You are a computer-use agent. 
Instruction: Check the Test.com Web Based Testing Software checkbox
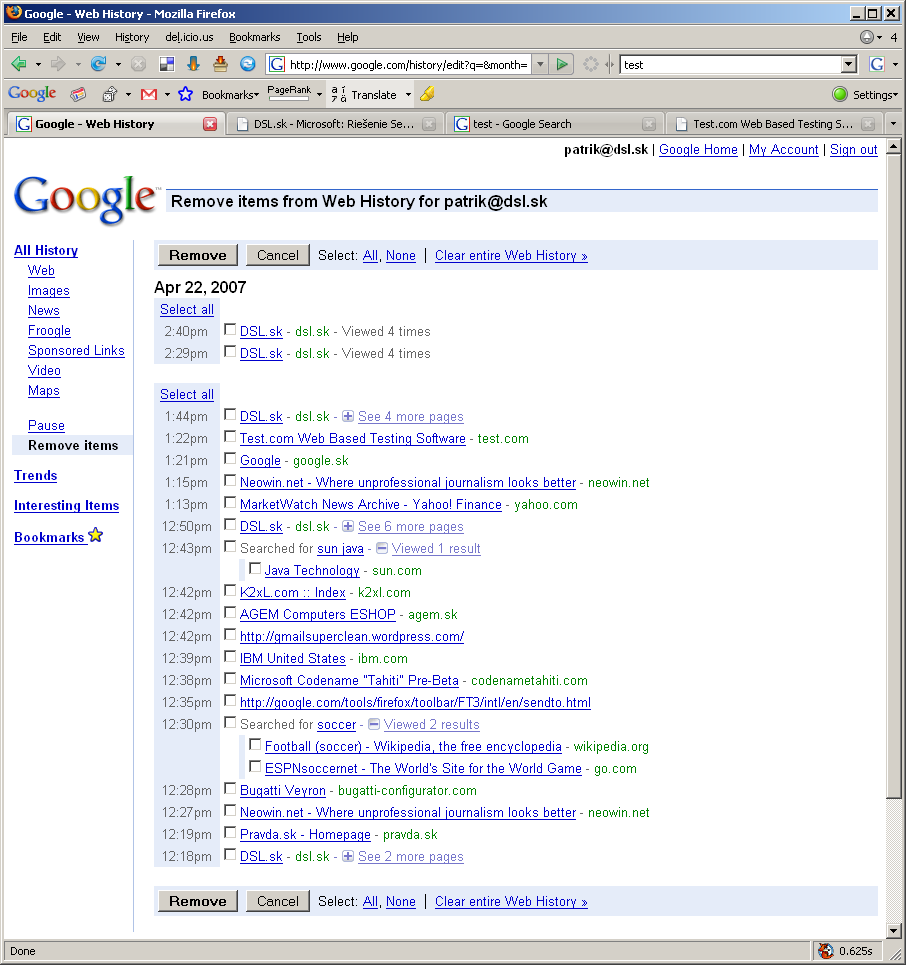click(230, 437)
